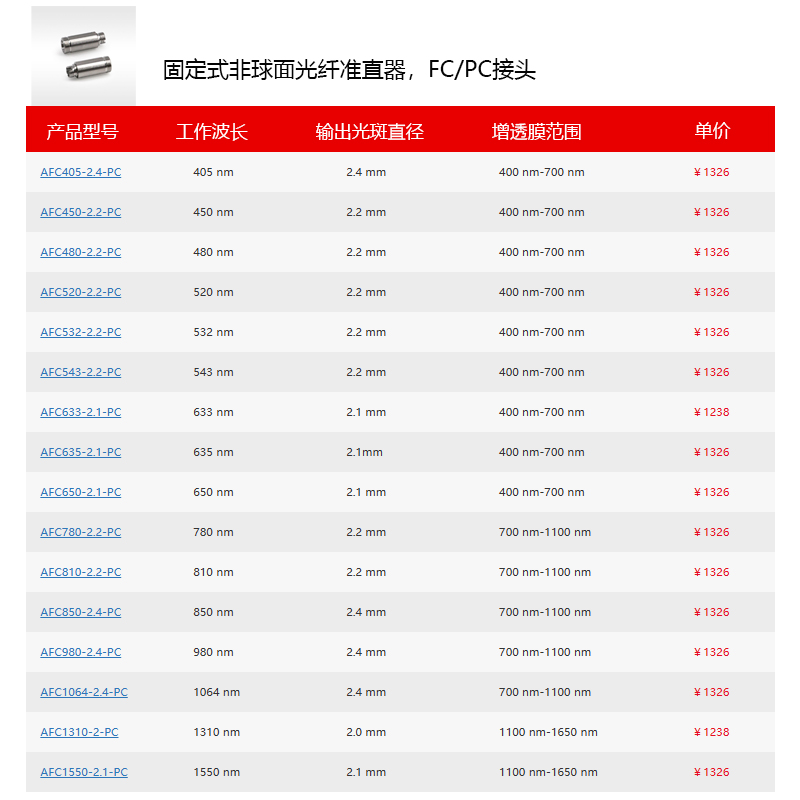Click the 2.1 mm cell in AFC1550 row
800x800 pixels.
tap(366, 772)
